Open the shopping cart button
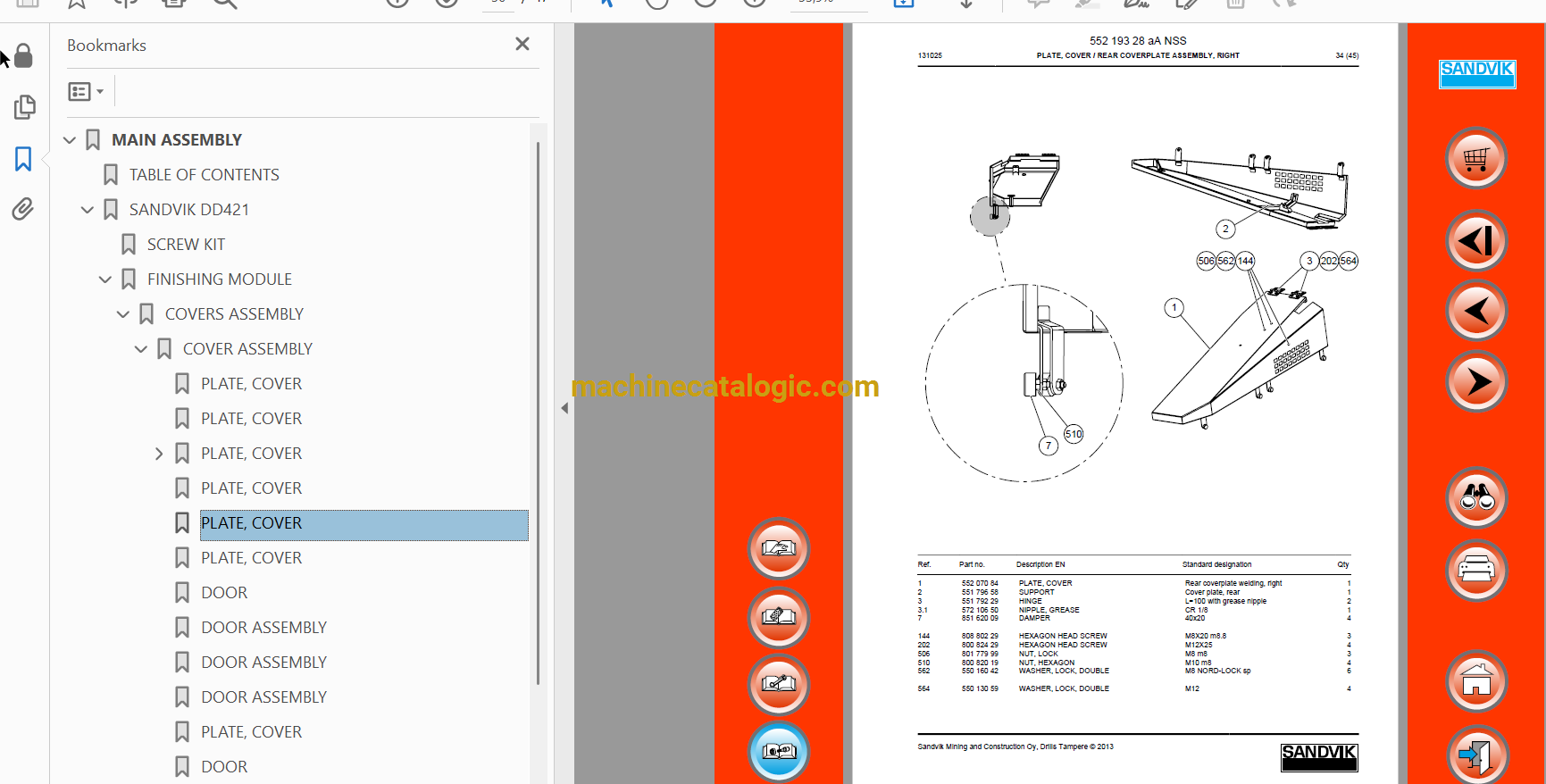The height and width of the screenshot is (784, 1546). [x=1476, y=159]
